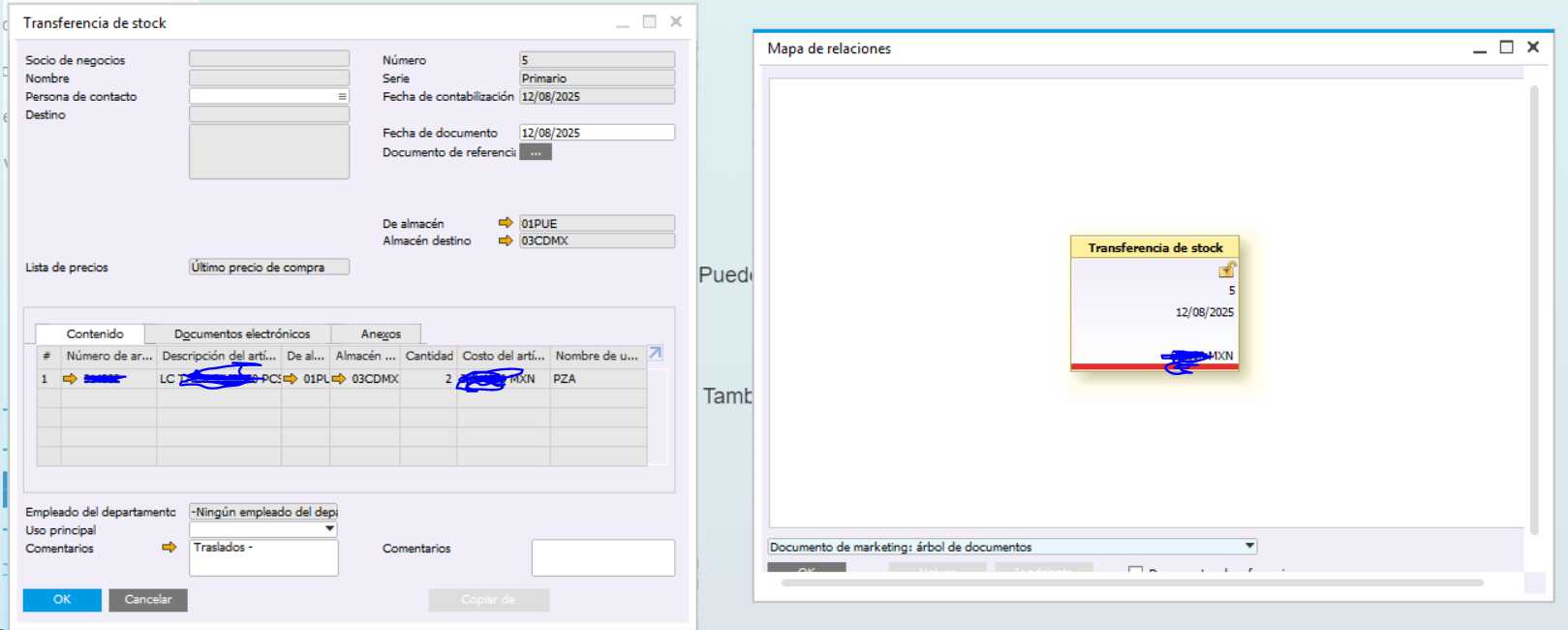Click the blue OK button
Viewport: 1568px width, 630px height.
tap(62, 600)
